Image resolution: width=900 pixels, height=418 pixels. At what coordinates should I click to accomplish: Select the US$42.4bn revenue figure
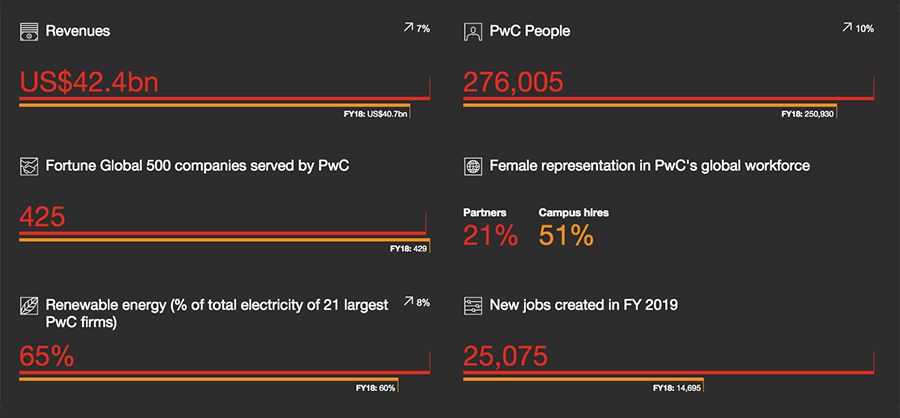89,82
